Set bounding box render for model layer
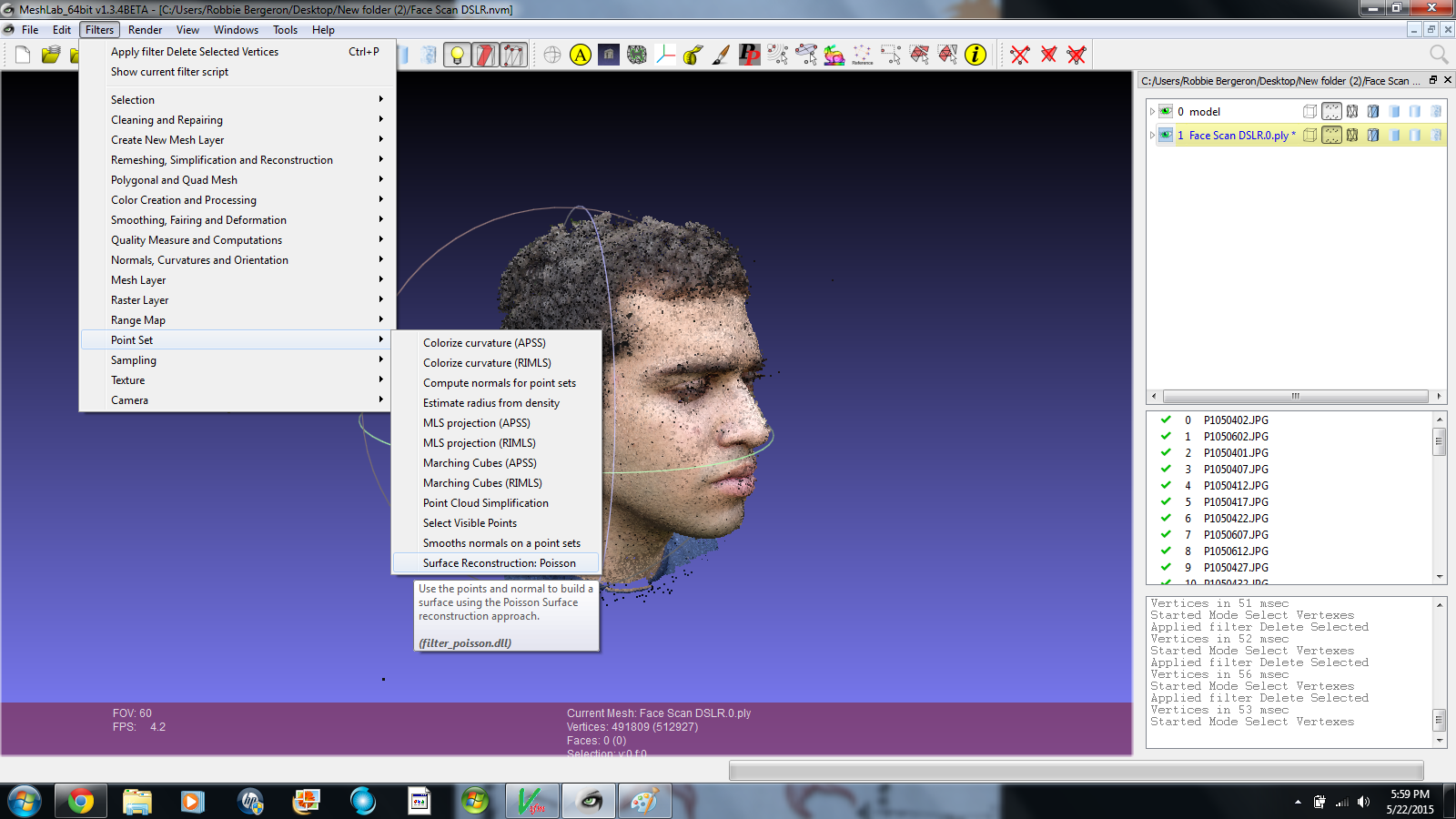Screen dimensions: 1456x819 click(x=1309, y=111)
